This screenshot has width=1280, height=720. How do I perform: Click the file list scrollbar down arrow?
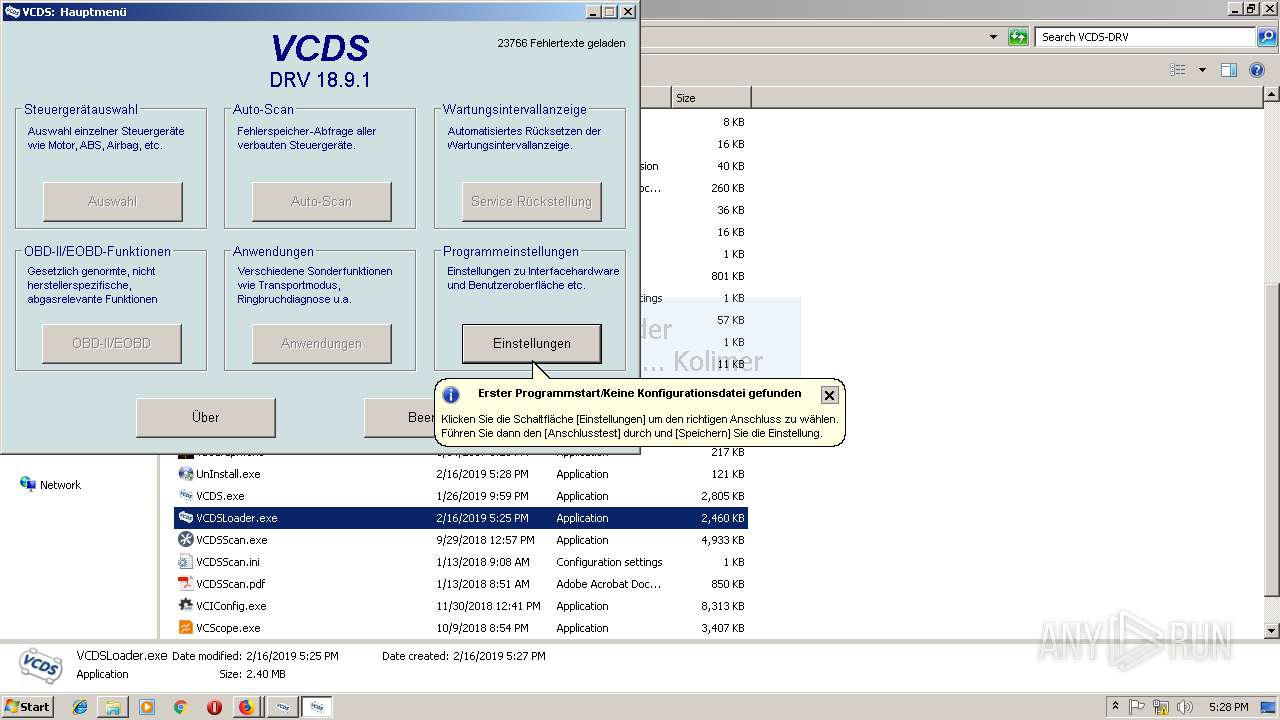[1272, 631]
